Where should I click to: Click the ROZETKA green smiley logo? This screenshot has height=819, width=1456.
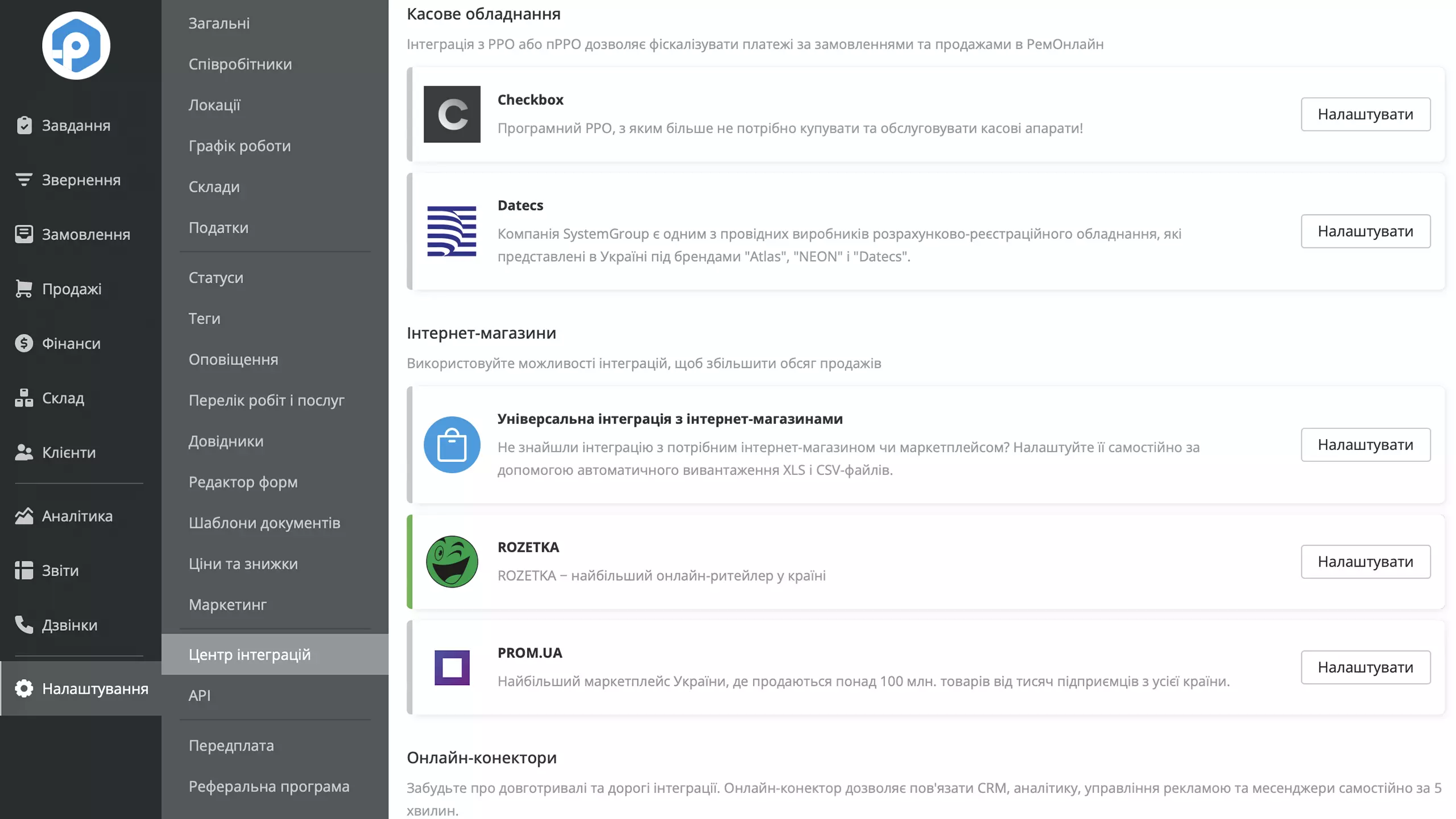coord(452,562)
